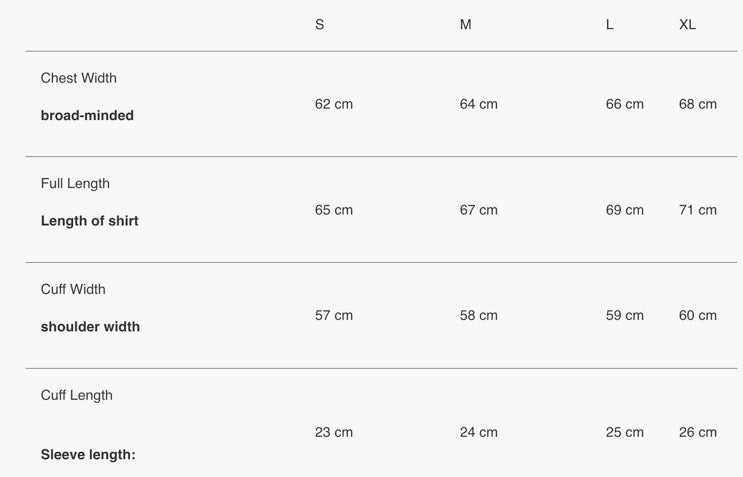Click the Length of shirt label
This screenshot has width=743, height=477.
(89, 221)
